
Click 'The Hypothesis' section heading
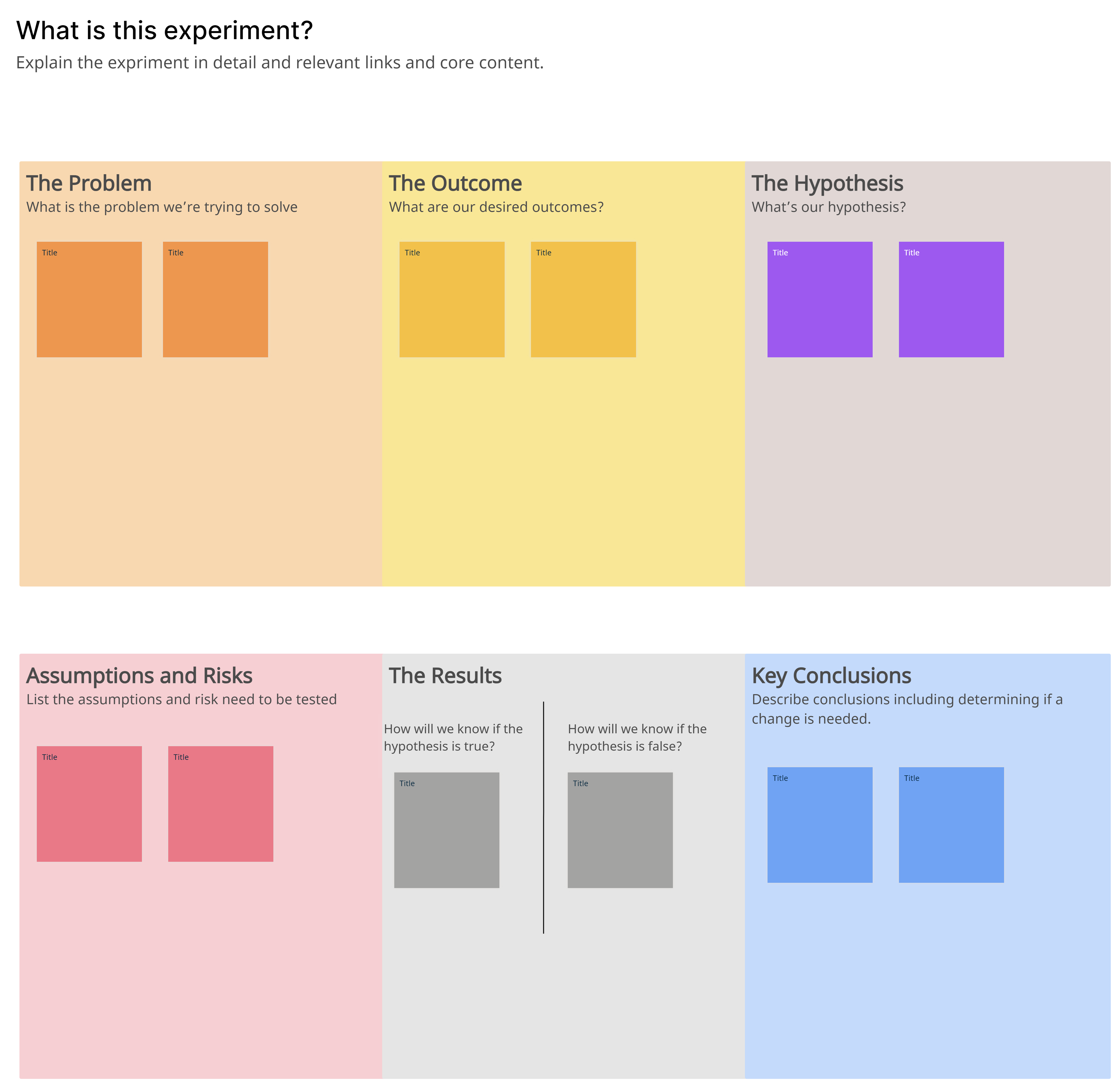pos(827,183)
